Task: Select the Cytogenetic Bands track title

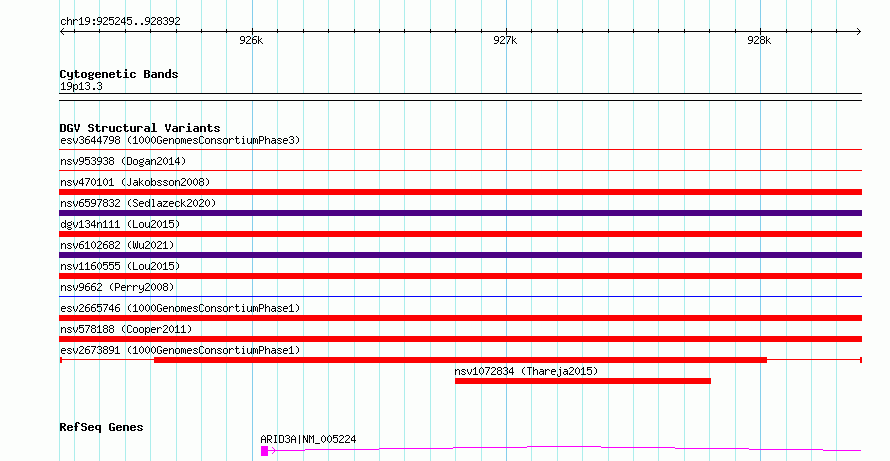Action: point(119,74)
